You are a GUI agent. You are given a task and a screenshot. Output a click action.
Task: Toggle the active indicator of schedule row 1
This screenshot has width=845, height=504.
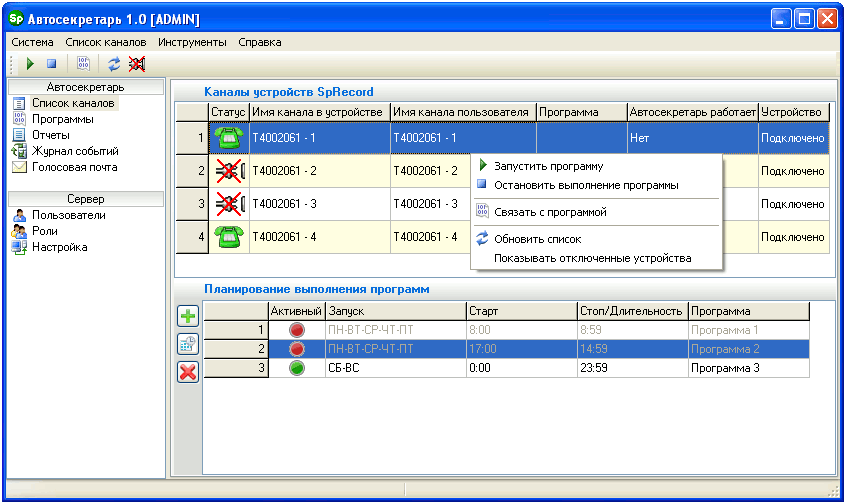pyautogui.click(x=297, y=330)
